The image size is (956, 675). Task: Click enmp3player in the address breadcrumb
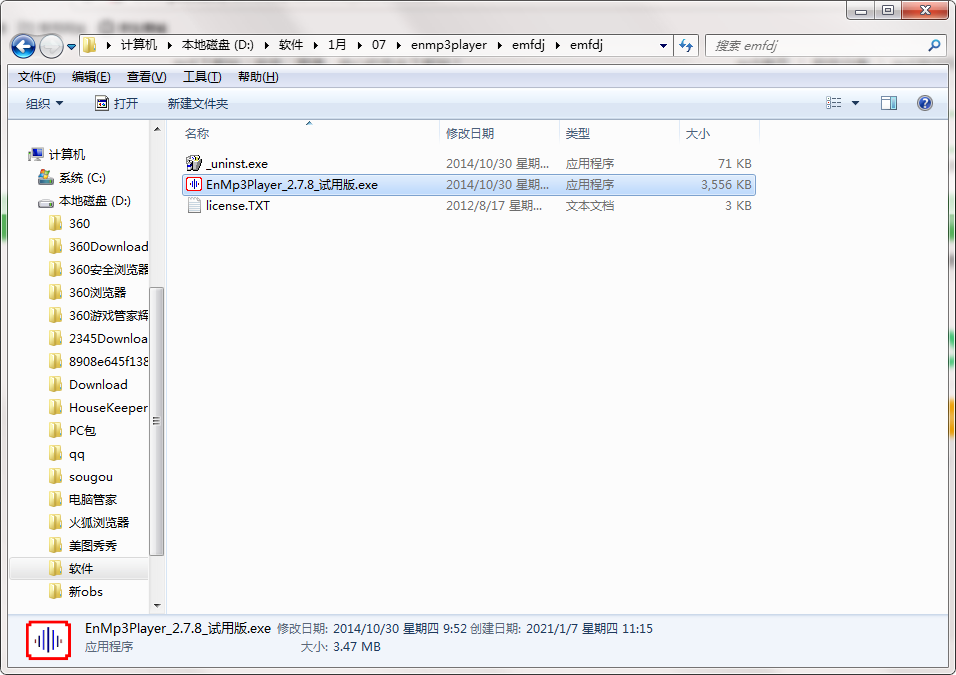449,45
